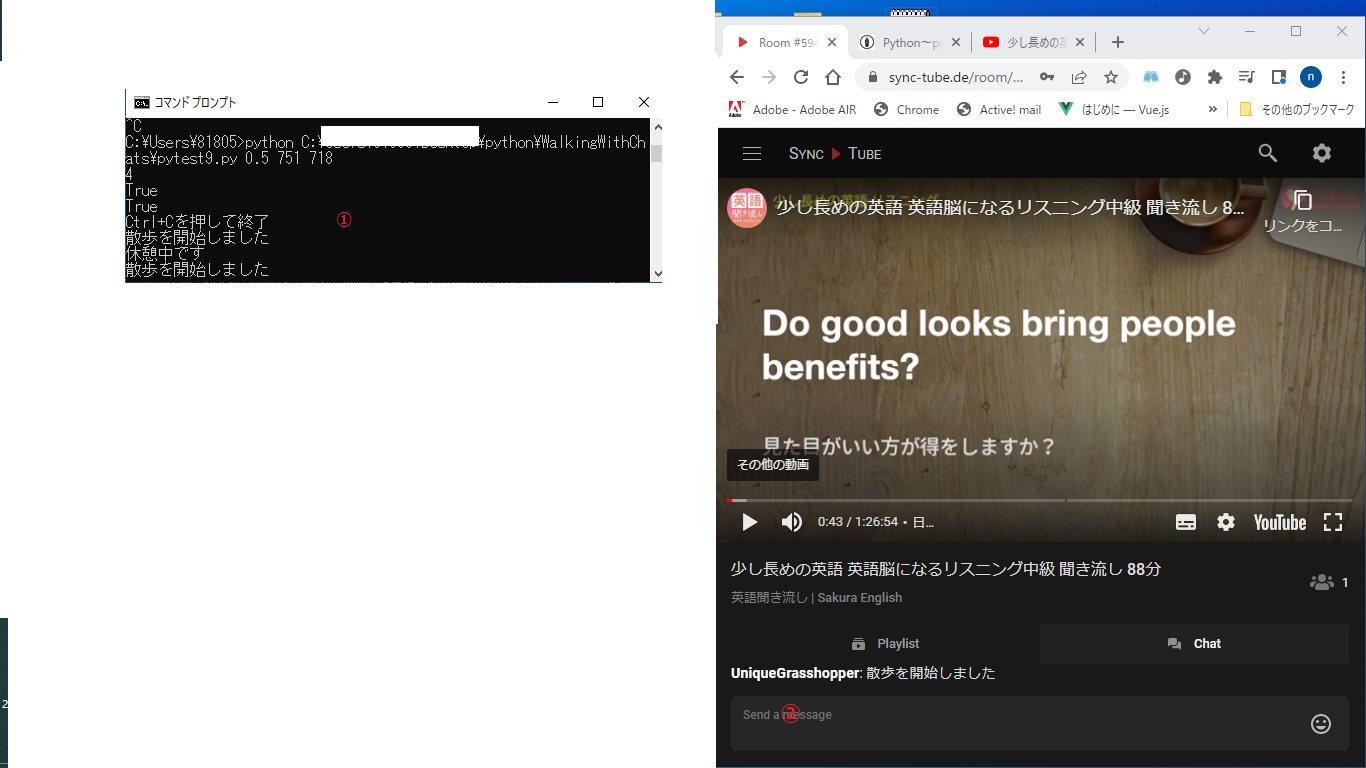The image size is (1366, 768).
Task: Open SyncTube search
Action: 1268,153
